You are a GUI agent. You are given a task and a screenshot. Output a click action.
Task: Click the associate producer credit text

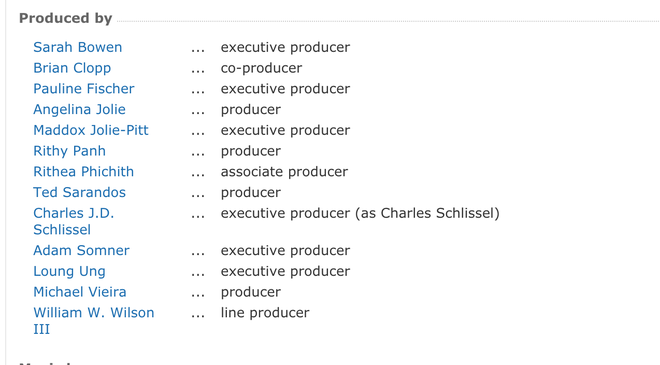pyautogui.click(x=284, y=172)
